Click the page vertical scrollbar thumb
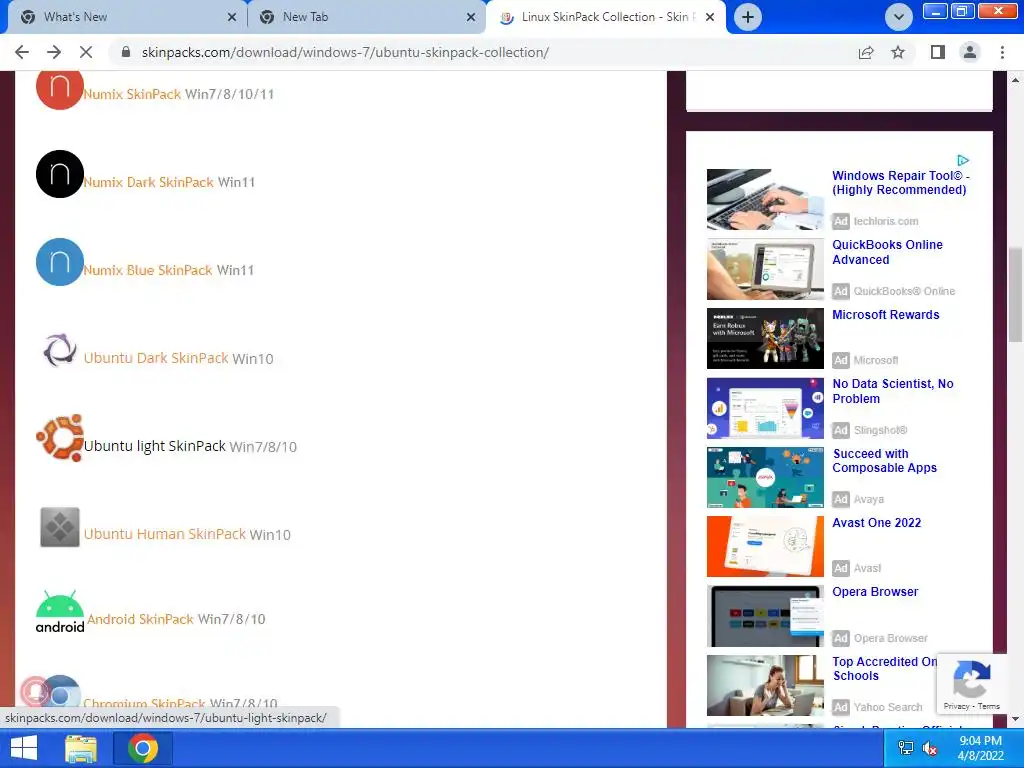Screen dimensions: 1024x768 point(1015,295)
